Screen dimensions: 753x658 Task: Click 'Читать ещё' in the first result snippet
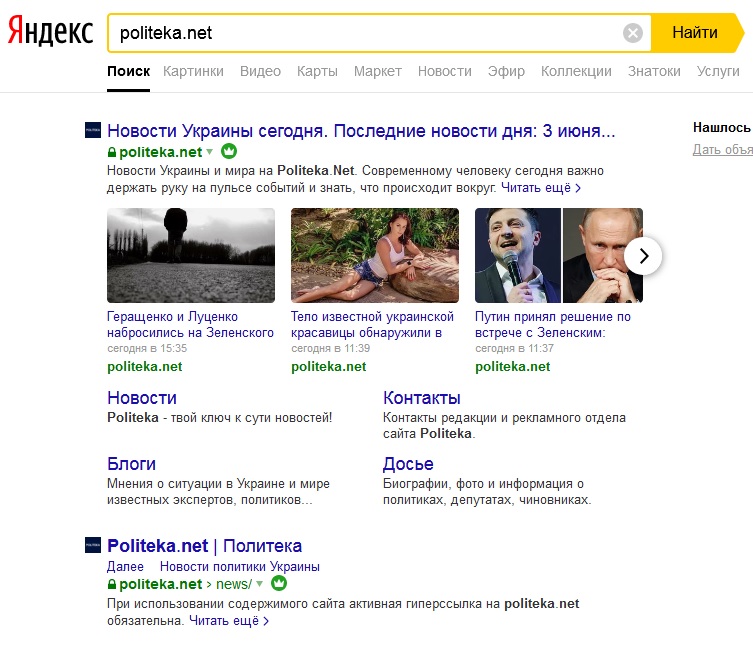click(541, 188)
